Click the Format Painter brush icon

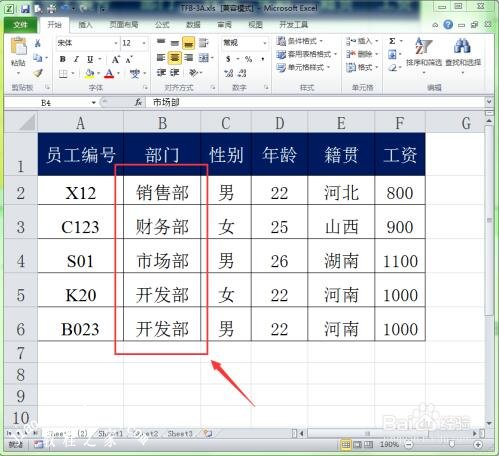coord(38,73)
